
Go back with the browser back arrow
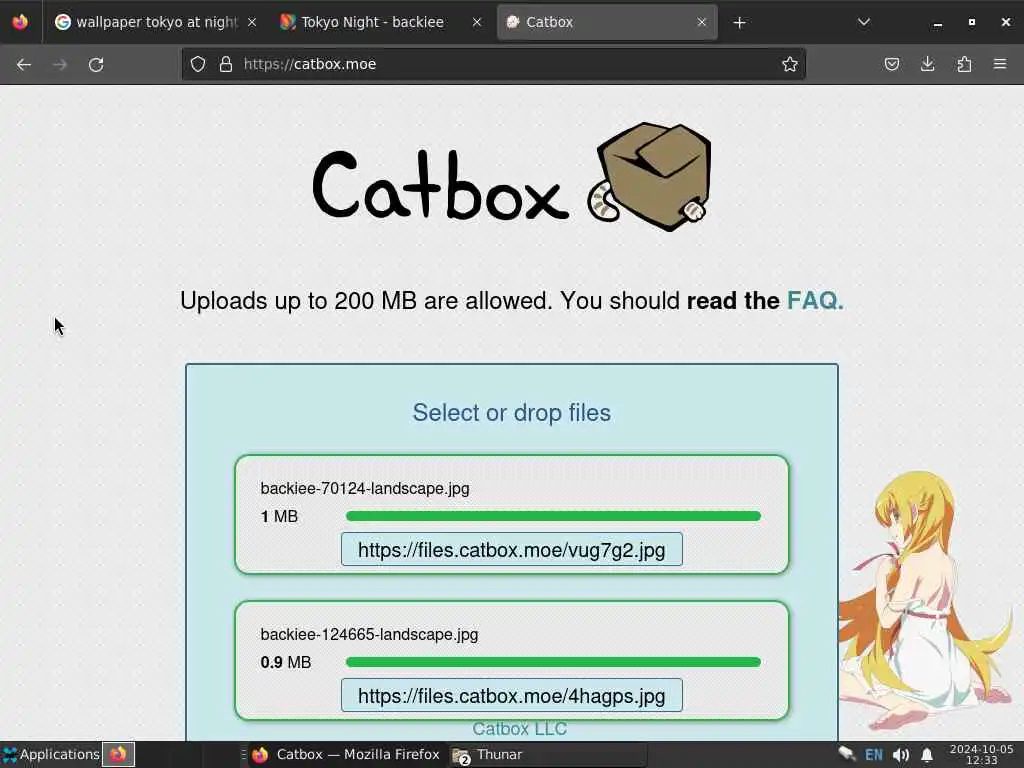pyautogui.click(x=24, y=64)
